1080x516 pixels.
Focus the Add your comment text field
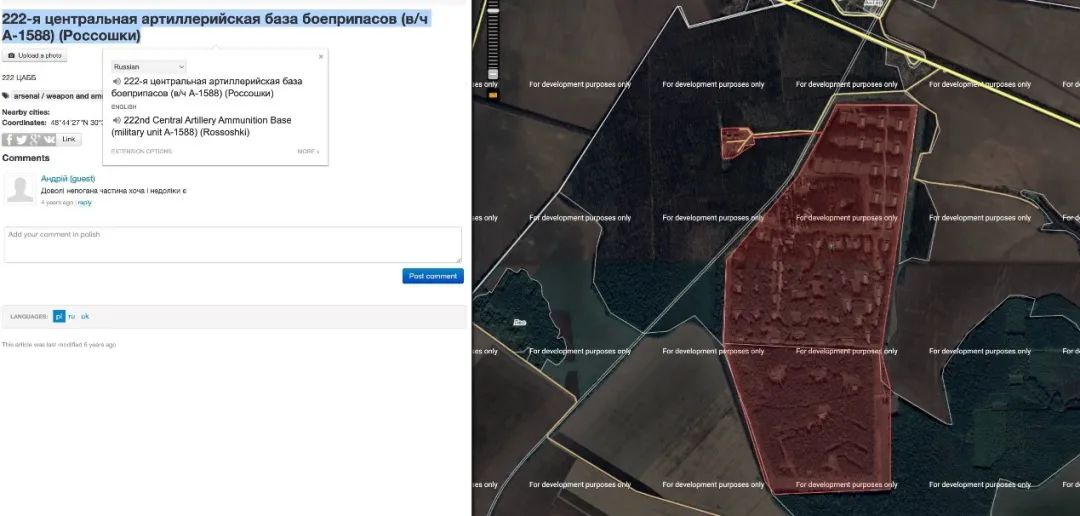pos(232,245)
